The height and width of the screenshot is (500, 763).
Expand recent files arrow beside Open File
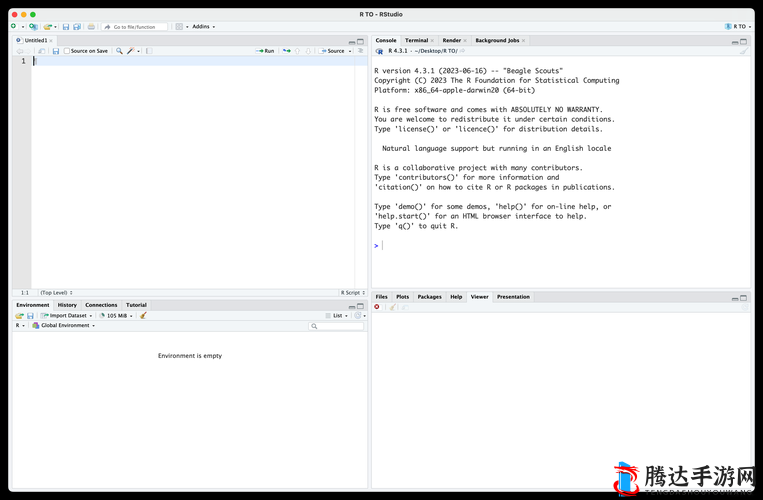pyautogui.click(x=55, y=27)
